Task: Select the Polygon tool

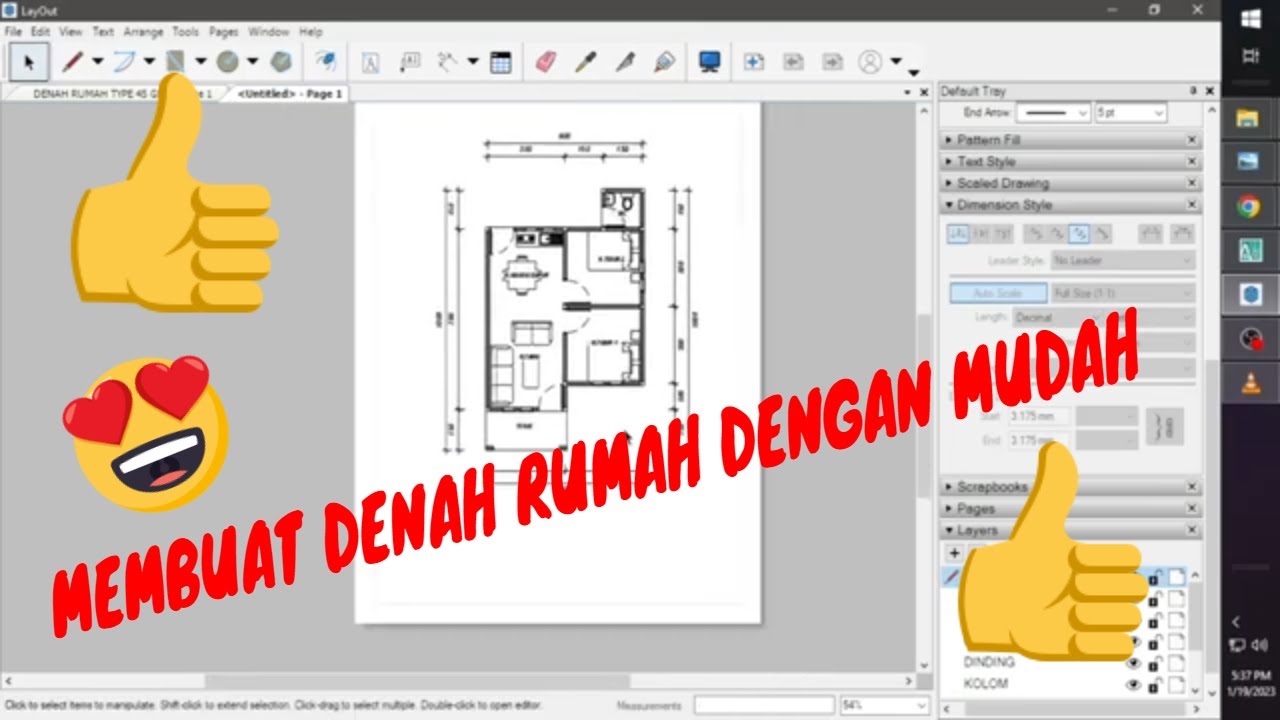Action: point(282,62)
